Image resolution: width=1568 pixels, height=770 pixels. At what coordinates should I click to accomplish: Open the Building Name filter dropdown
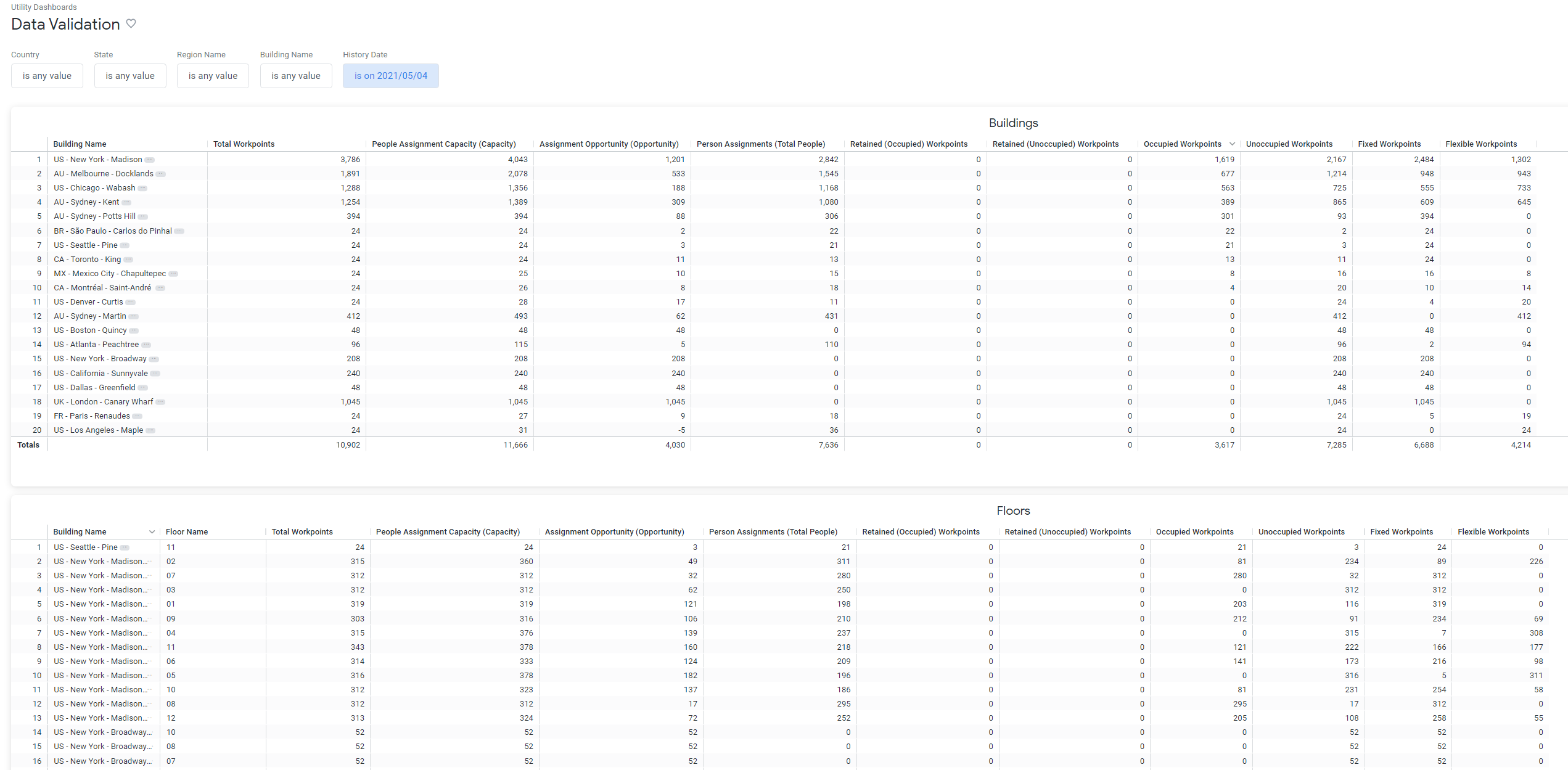(x=296, y=75)
